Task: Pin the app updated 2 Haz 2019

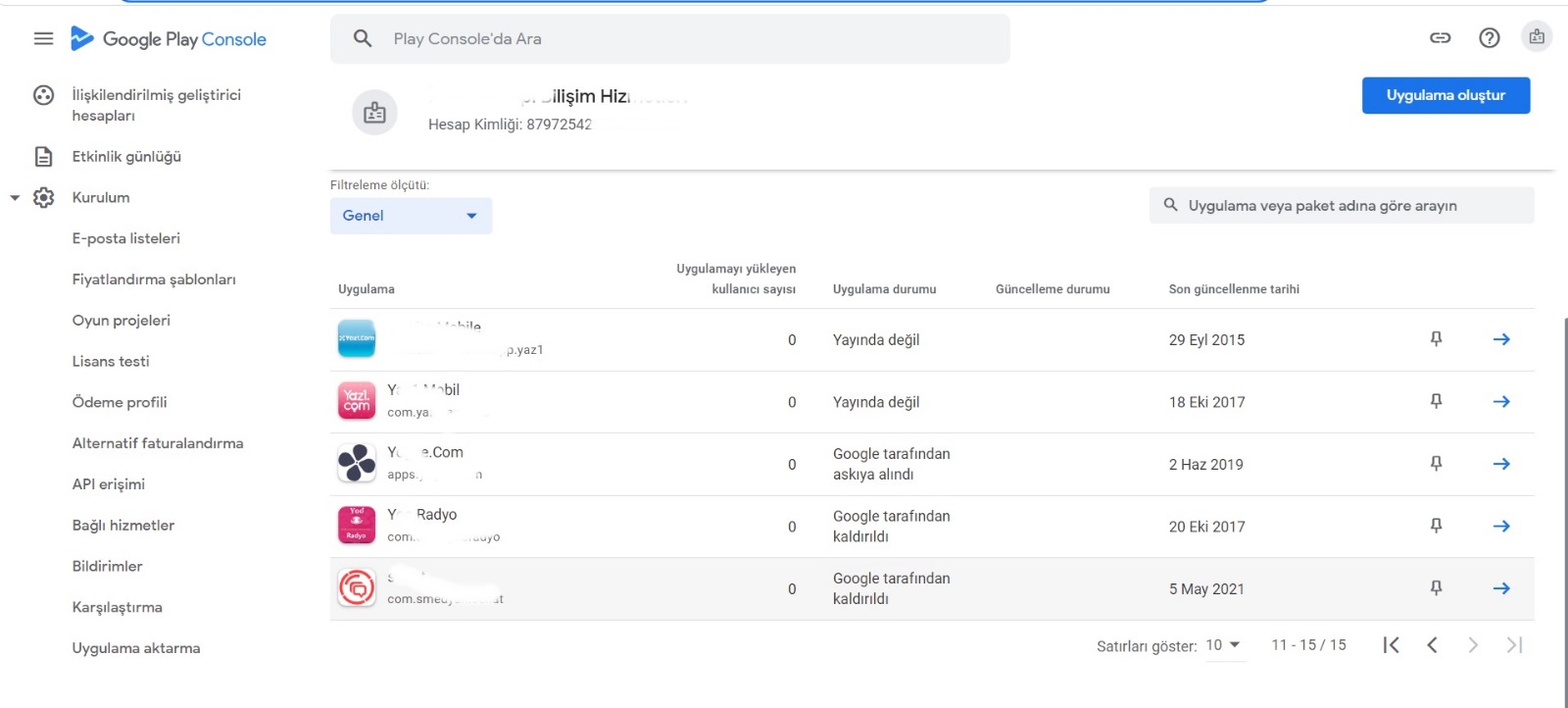Action: [1436, 464]
